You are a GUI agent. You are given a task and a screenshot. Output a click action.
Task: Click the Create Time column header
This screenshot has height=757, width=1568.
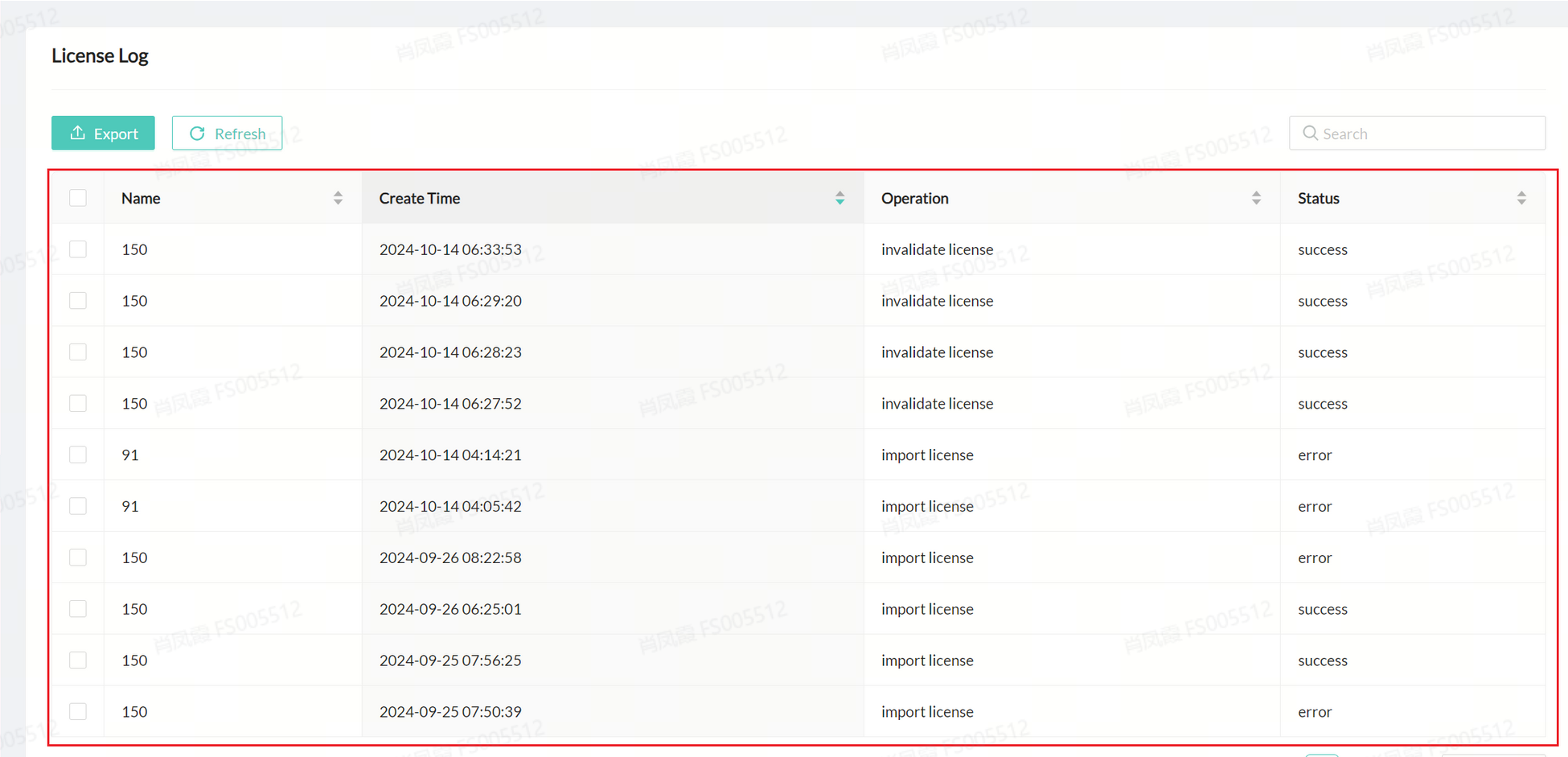pyautogui.click(x=420, y=198)
